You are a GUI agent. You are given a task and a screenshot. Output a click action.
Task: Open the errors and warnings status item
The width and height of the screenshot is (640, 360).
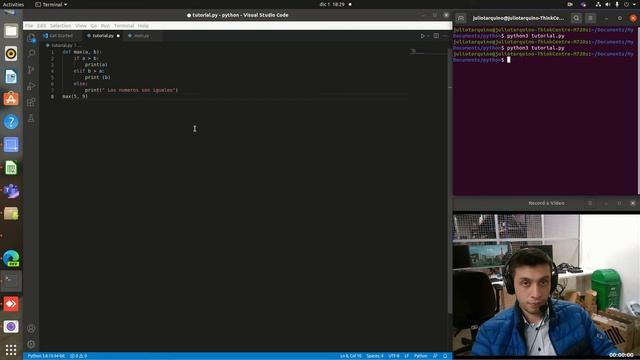(78, 356)
